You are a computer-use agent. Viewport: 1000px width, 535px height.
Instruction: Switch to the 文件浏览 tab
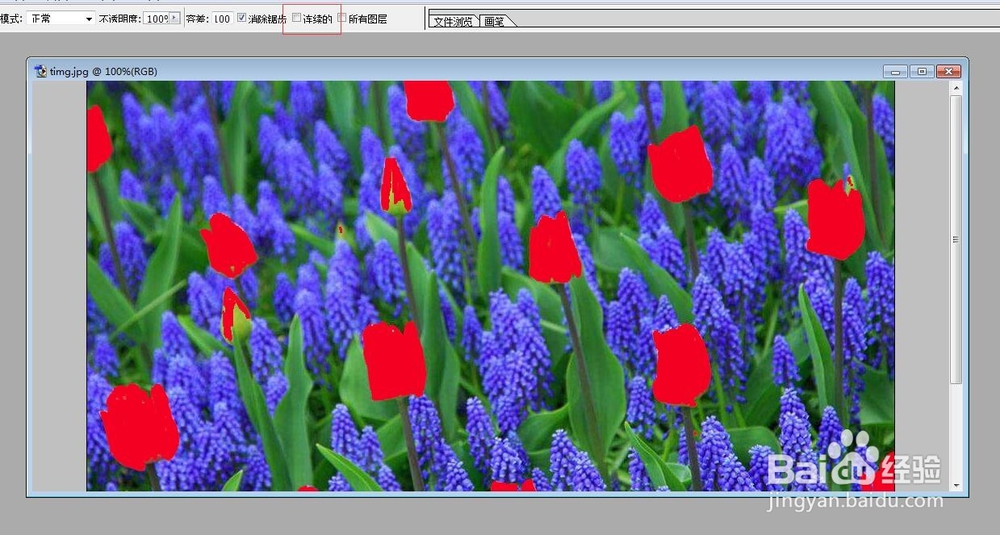click(453, 21)
